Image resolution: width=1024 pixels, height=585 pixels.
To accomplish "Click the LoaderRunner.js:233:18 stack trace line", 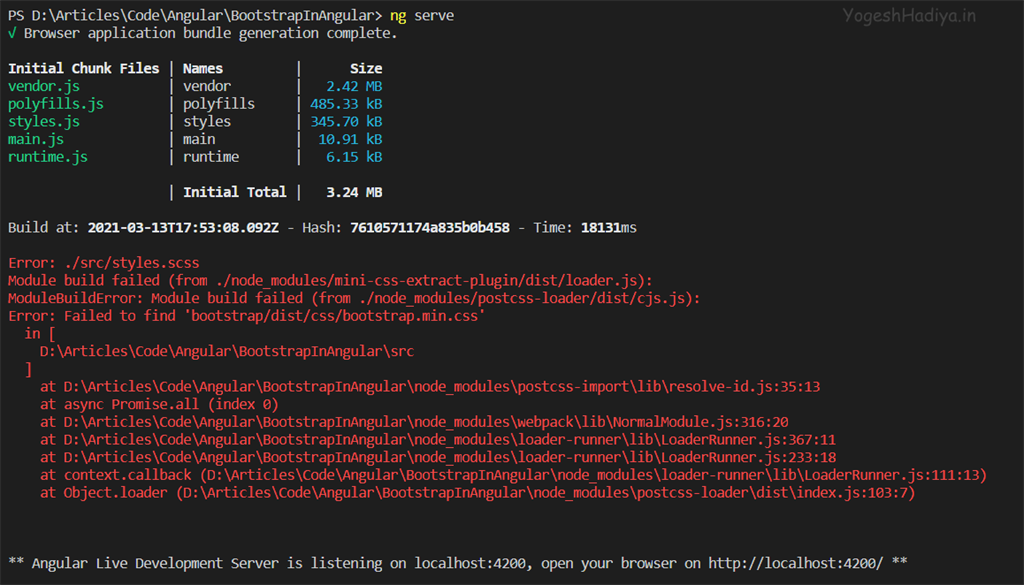I will [438, 457].
